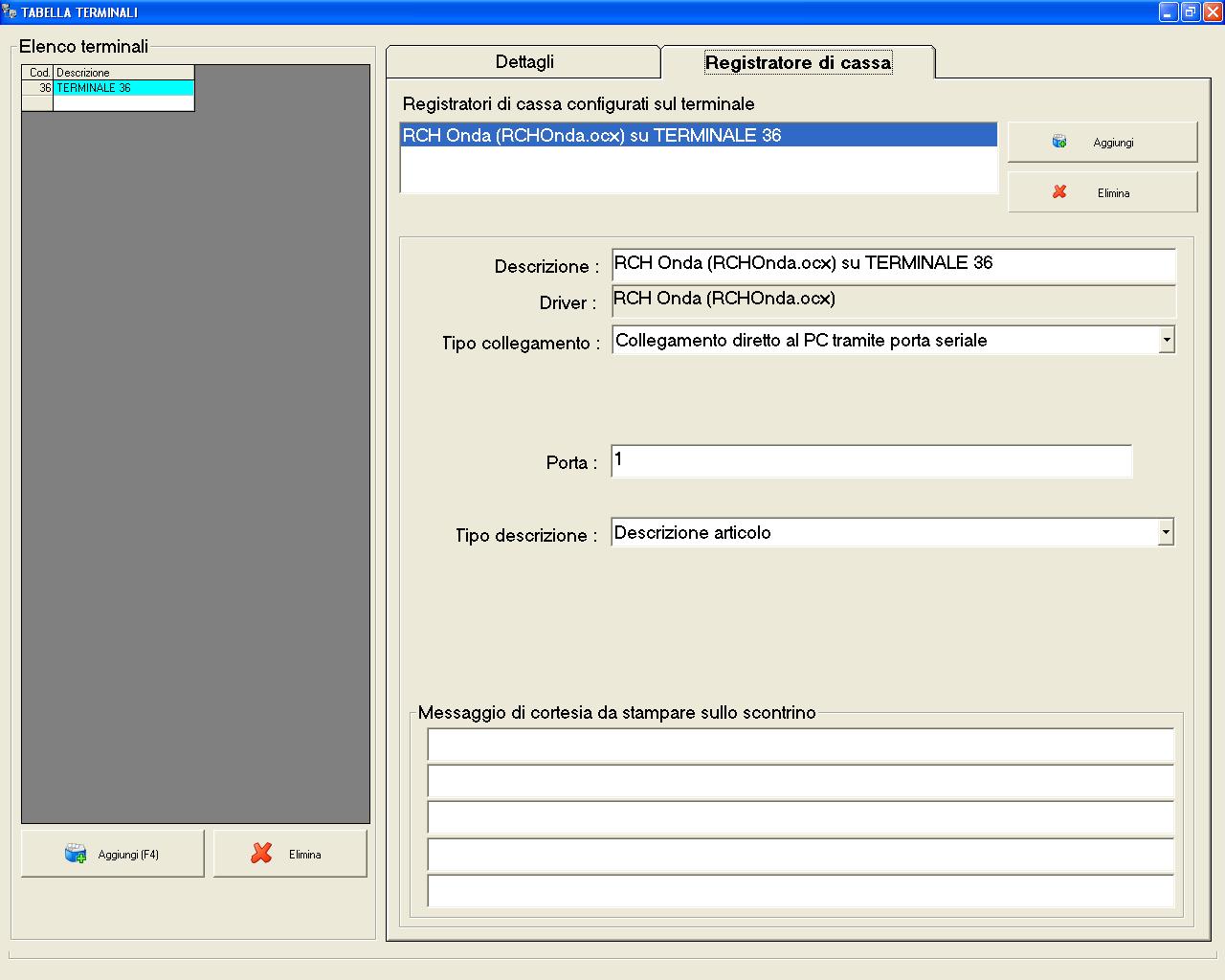
Task: Expand the Tipo descrizione dropdown arrow
Action: point(1165,532)
